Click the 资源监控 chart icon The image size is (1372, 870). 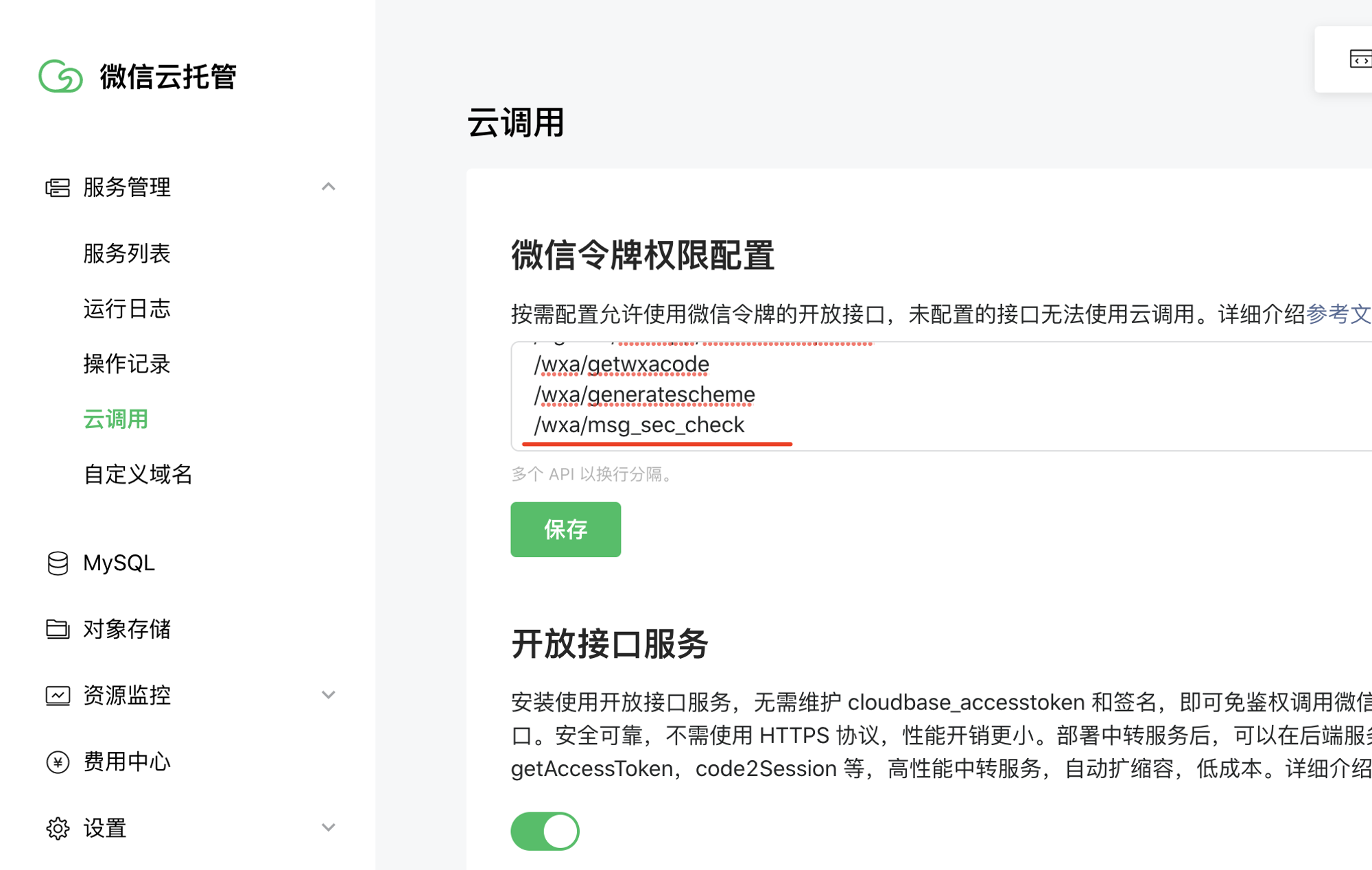click(58, 696)
